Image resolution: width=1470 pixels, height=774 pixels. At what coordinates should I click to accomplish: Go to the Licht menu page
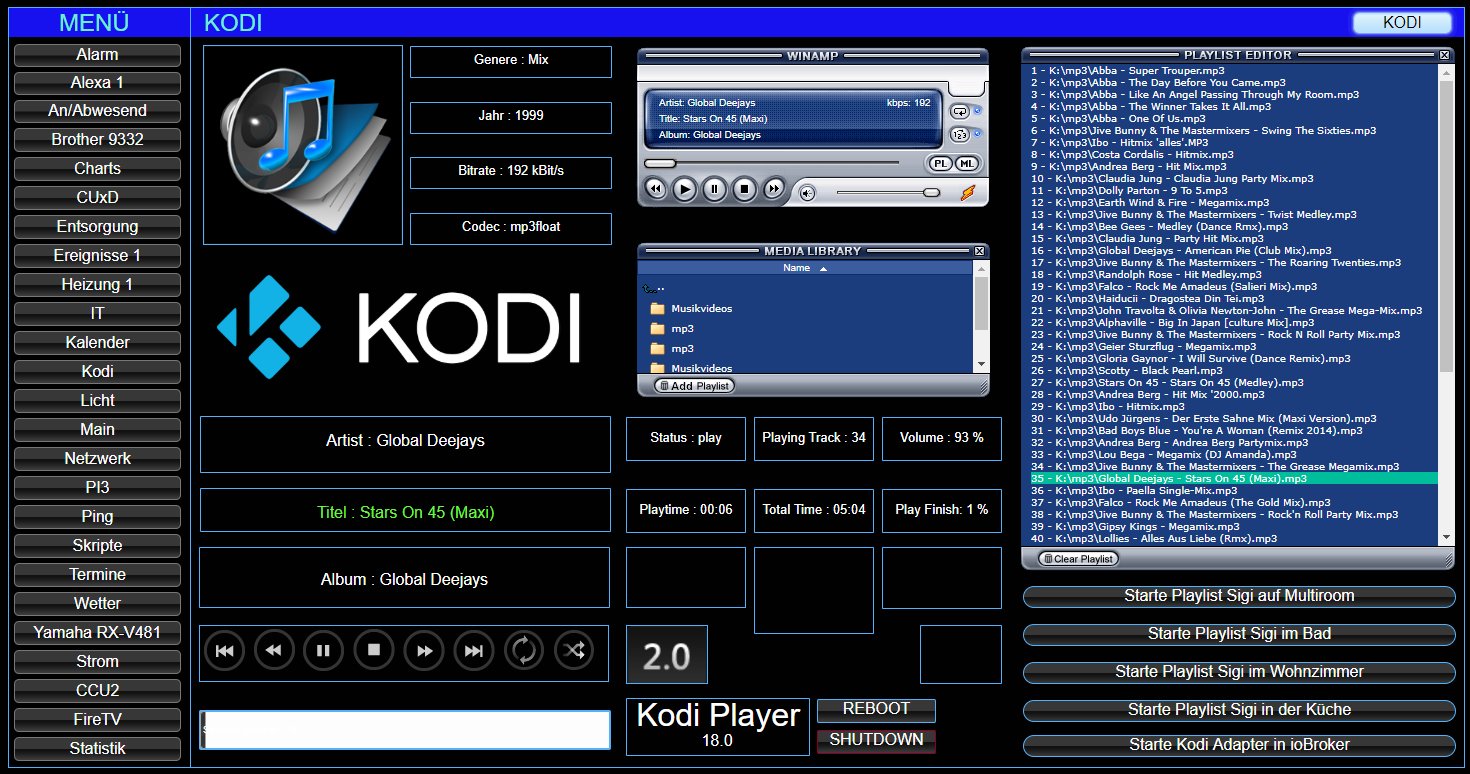(97, 401)
